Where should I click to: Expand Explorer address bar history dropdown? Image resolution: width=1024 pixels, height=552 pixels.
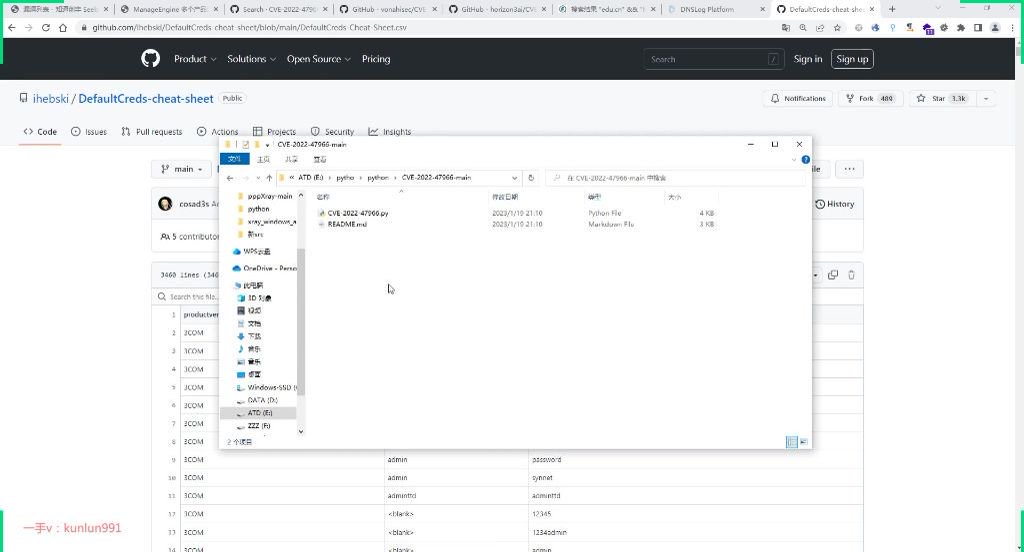pos(515,178)
